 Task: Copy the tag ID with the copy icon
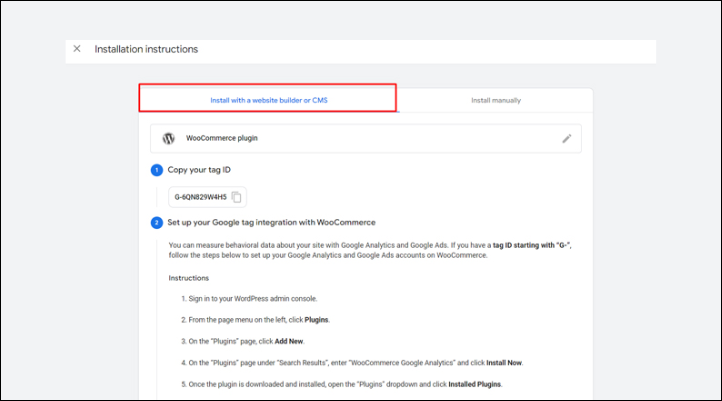pos(237,197)
